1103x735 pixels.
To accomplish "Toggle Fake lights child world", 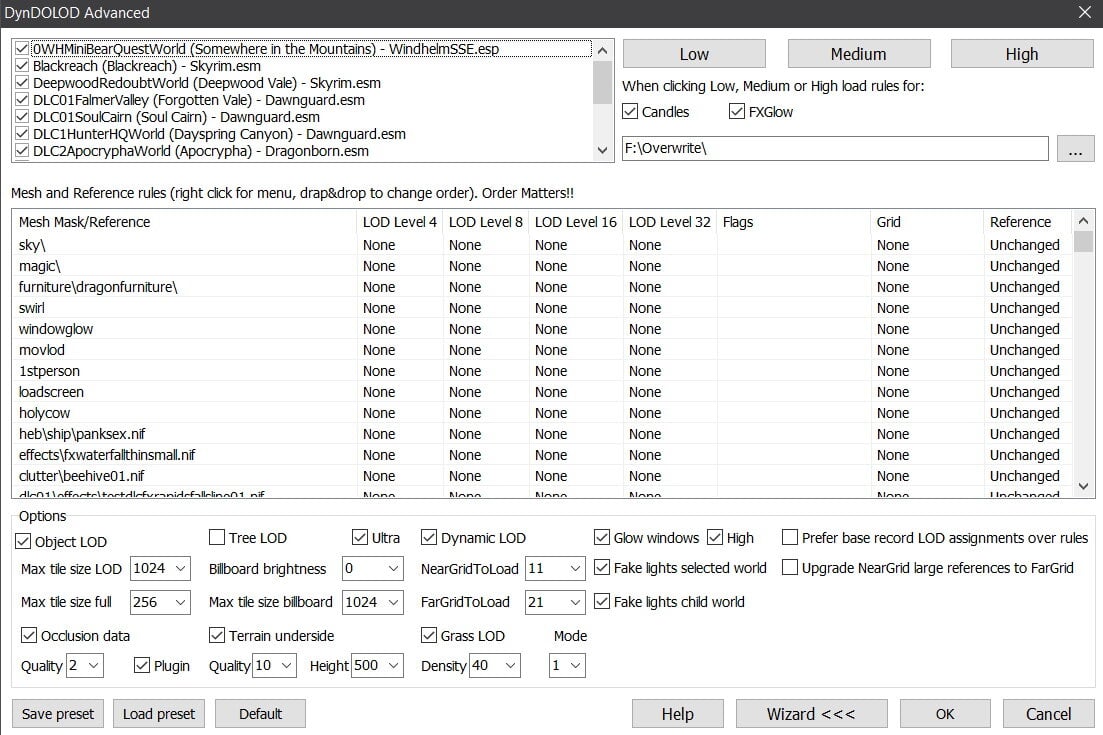I will [x=601, y=601].
